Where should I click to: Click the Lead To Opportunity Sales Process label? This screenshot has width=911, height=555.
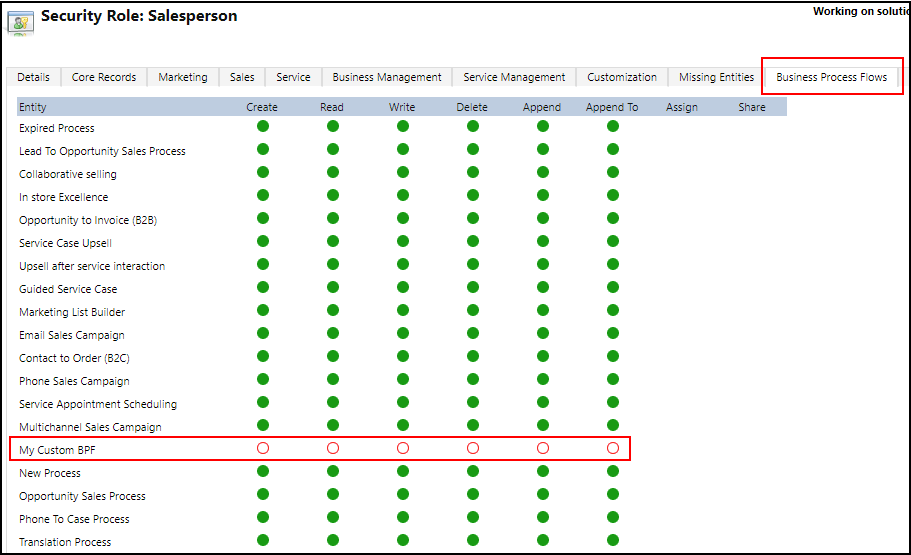tap(102, 151)
